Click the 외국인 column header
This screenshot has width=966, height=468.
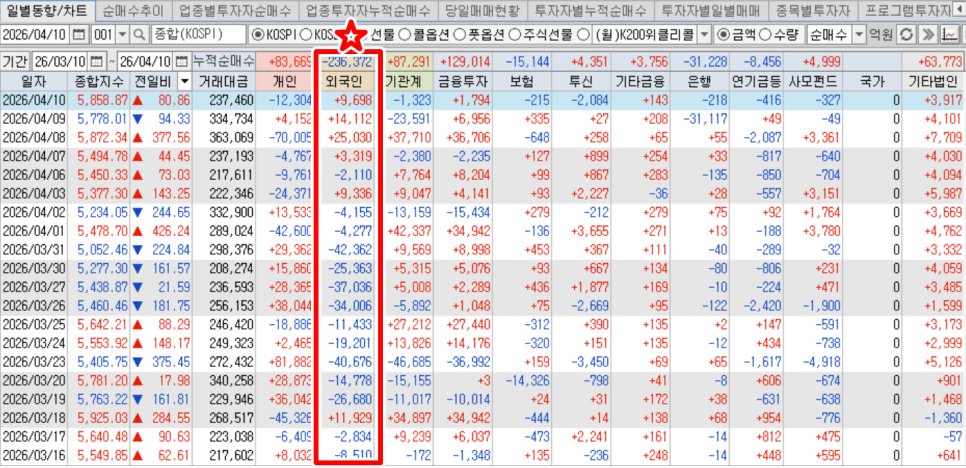[x=349, y=81]
